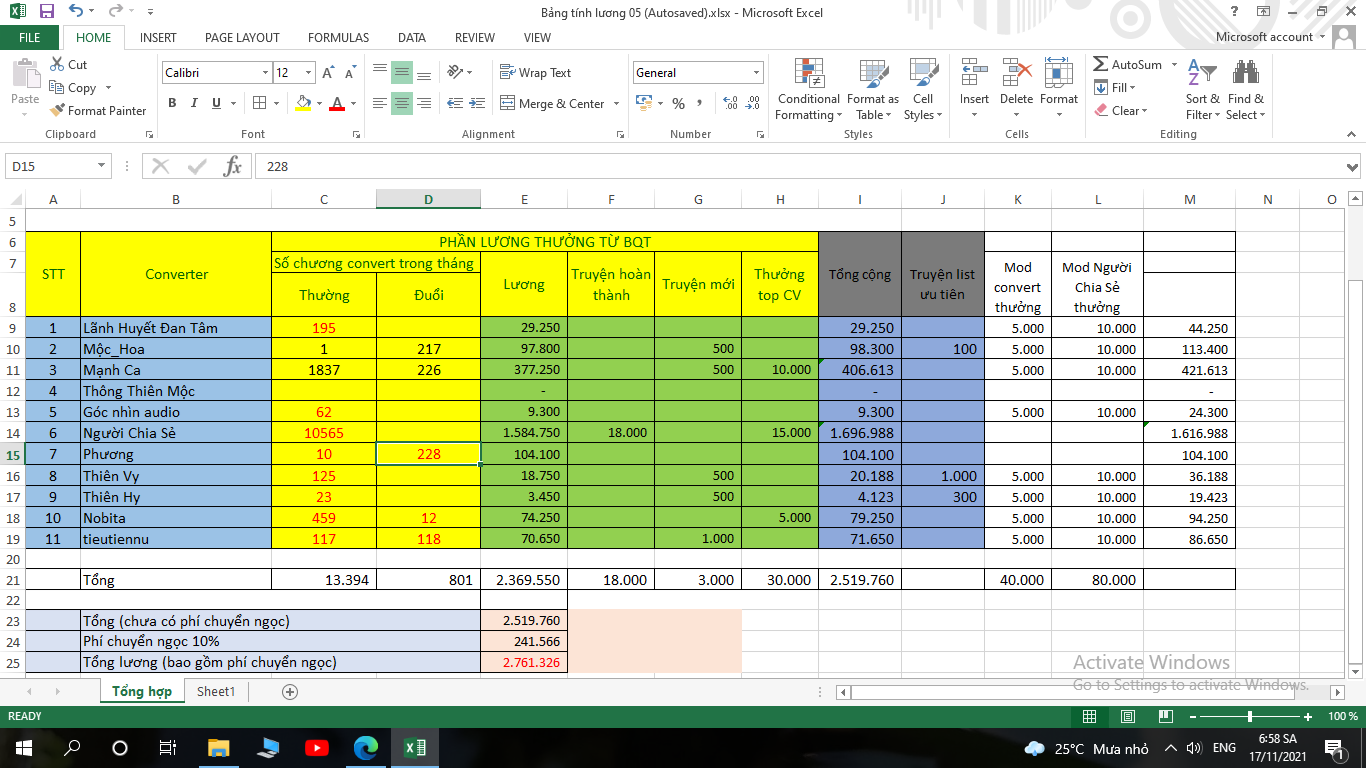Click Merge & Center button
This screenshot has height=768, width=1366.
tap(561, 104)
